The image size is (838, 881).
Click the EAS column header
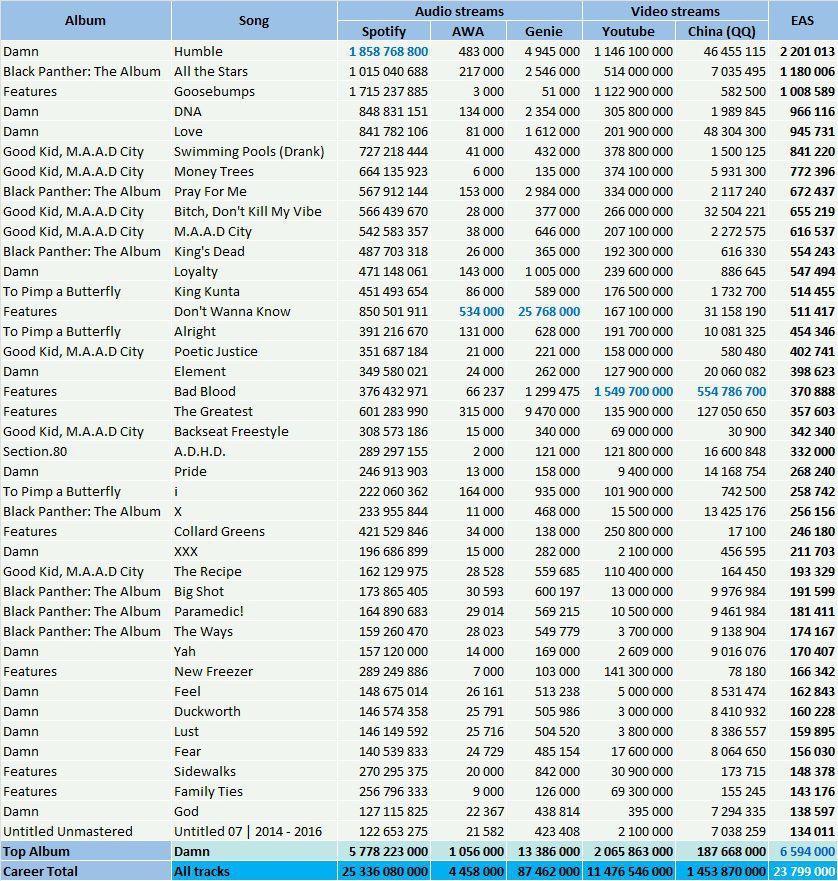pos(803,21)
